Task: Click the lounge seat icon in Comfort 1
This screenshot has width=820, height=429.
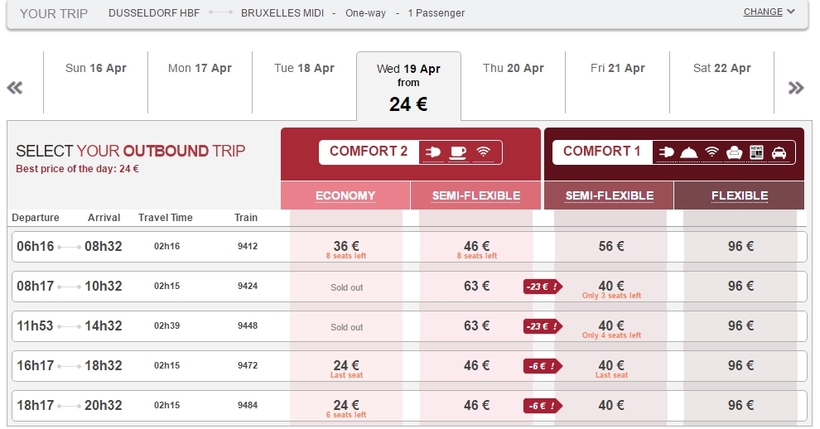Action: (x=734, y=152)
